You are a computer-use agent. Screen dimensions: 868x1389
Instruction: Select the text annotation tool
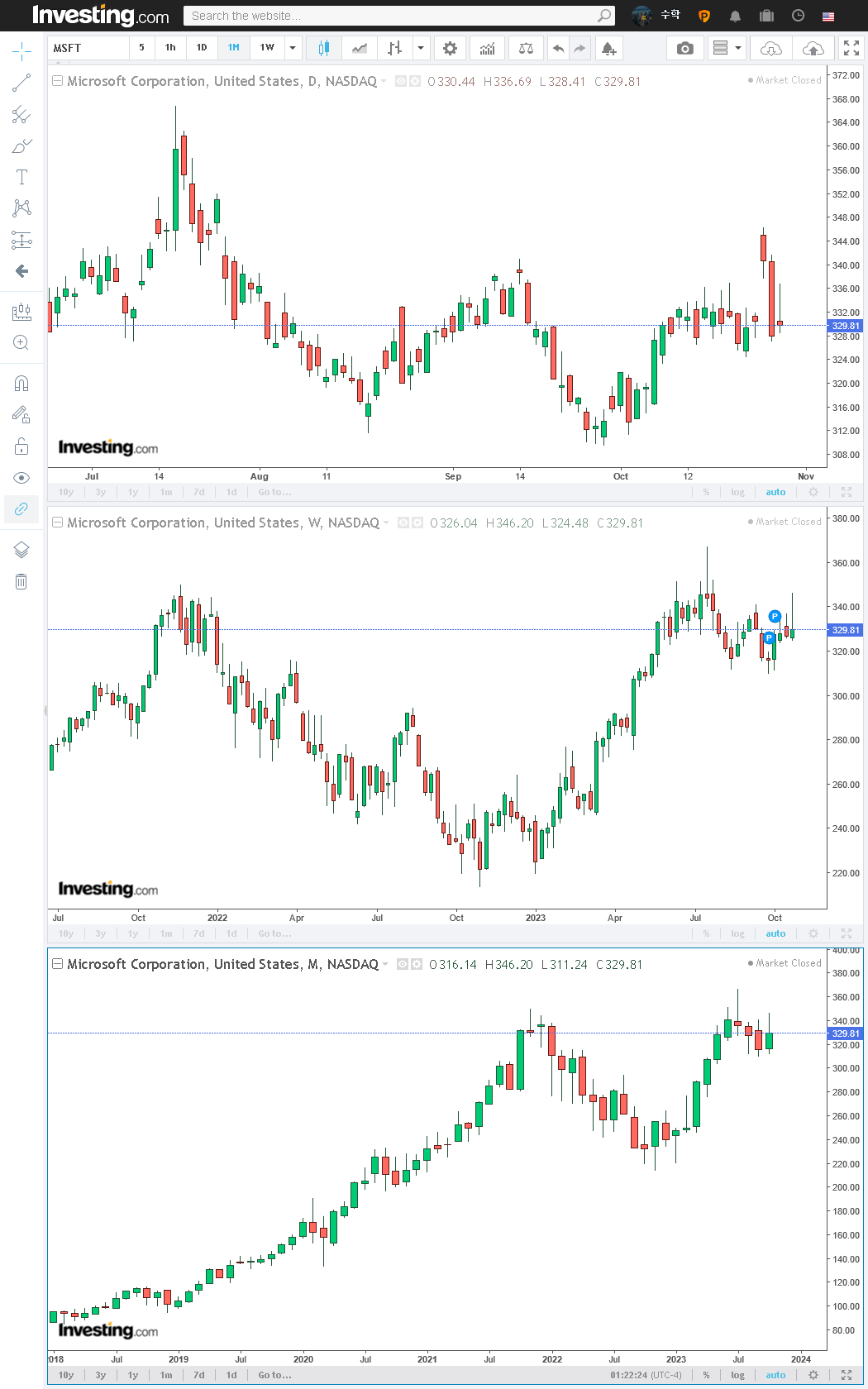tap(21, 177)
